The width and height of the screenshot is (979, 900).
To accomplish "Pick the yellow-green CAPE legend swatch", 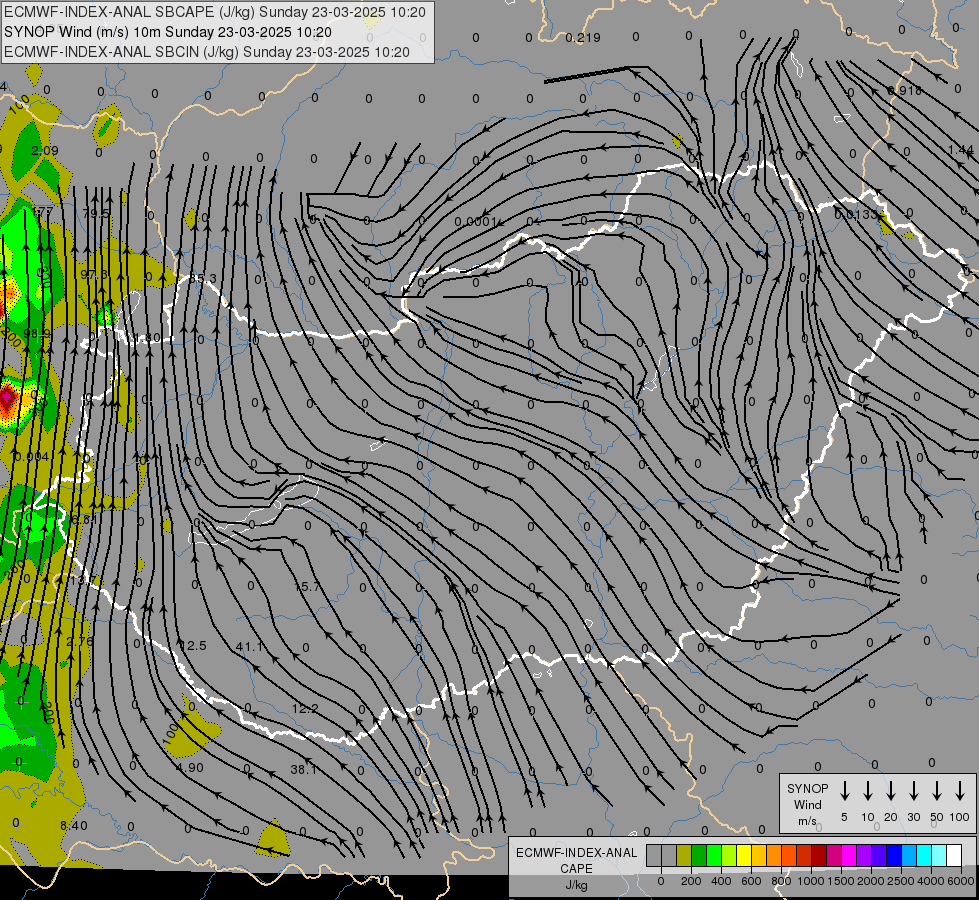I will click(x=729, y=855).
